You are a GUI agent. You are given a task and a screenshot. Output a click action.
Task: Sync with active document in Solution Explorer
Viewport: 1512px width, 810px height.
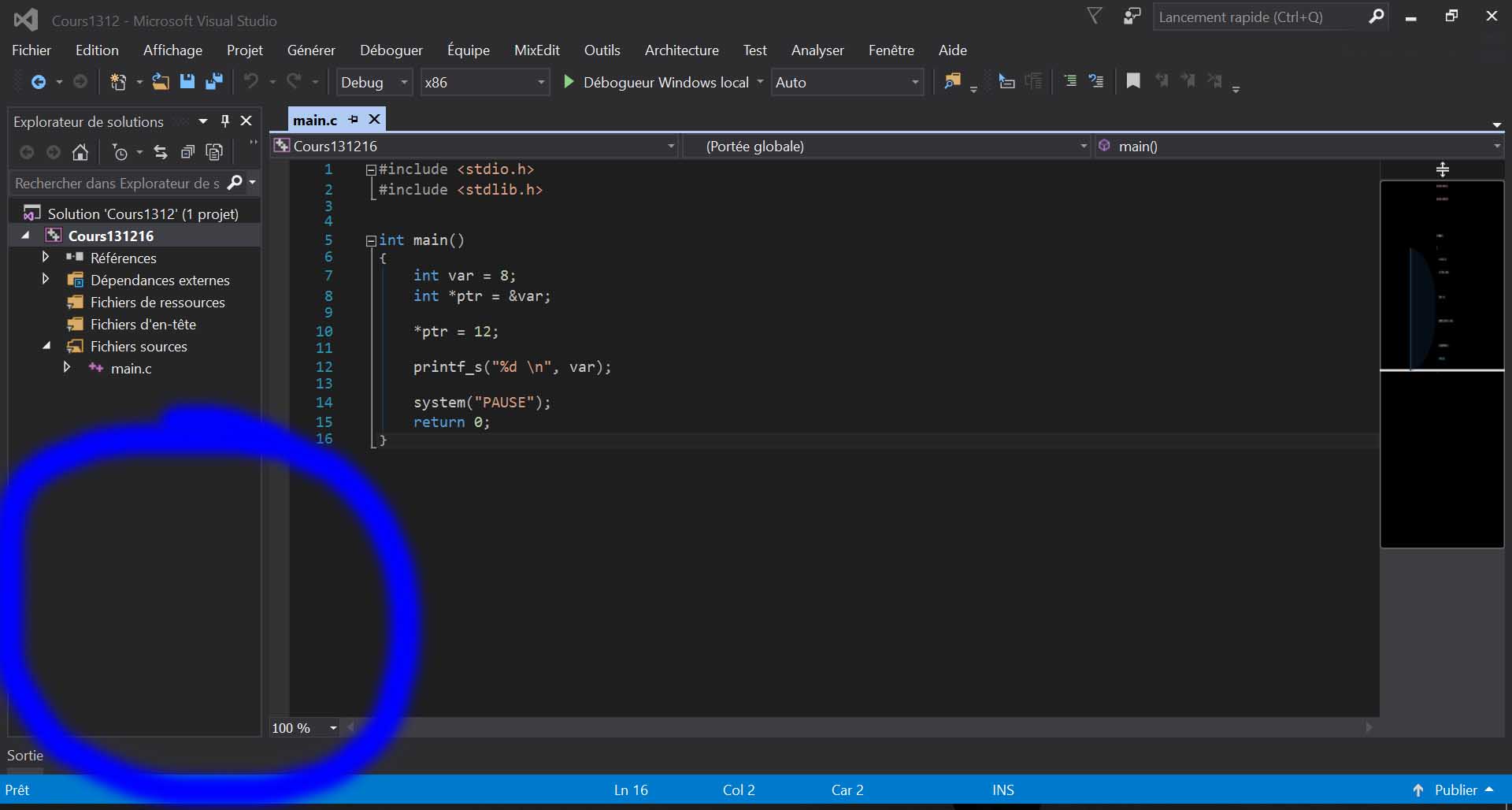click(161, 152)
